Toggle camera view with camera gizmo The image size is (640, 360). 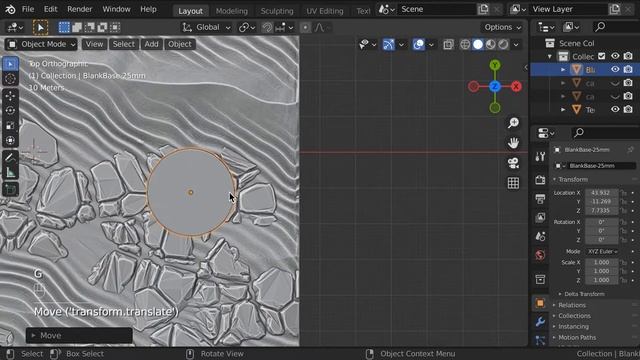513,163
